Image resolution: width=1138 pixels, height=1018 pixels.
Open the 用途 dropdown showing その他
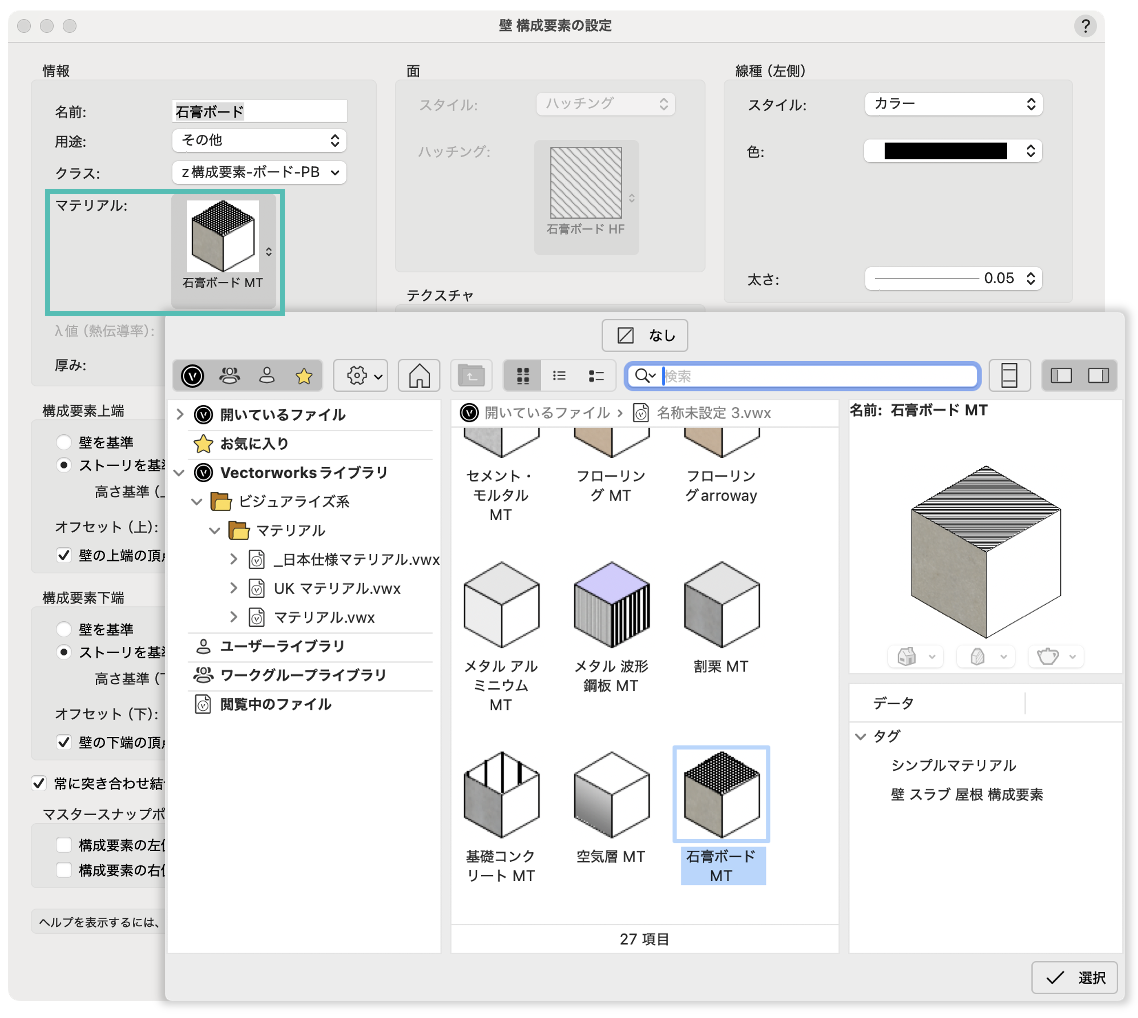[259, 141]
